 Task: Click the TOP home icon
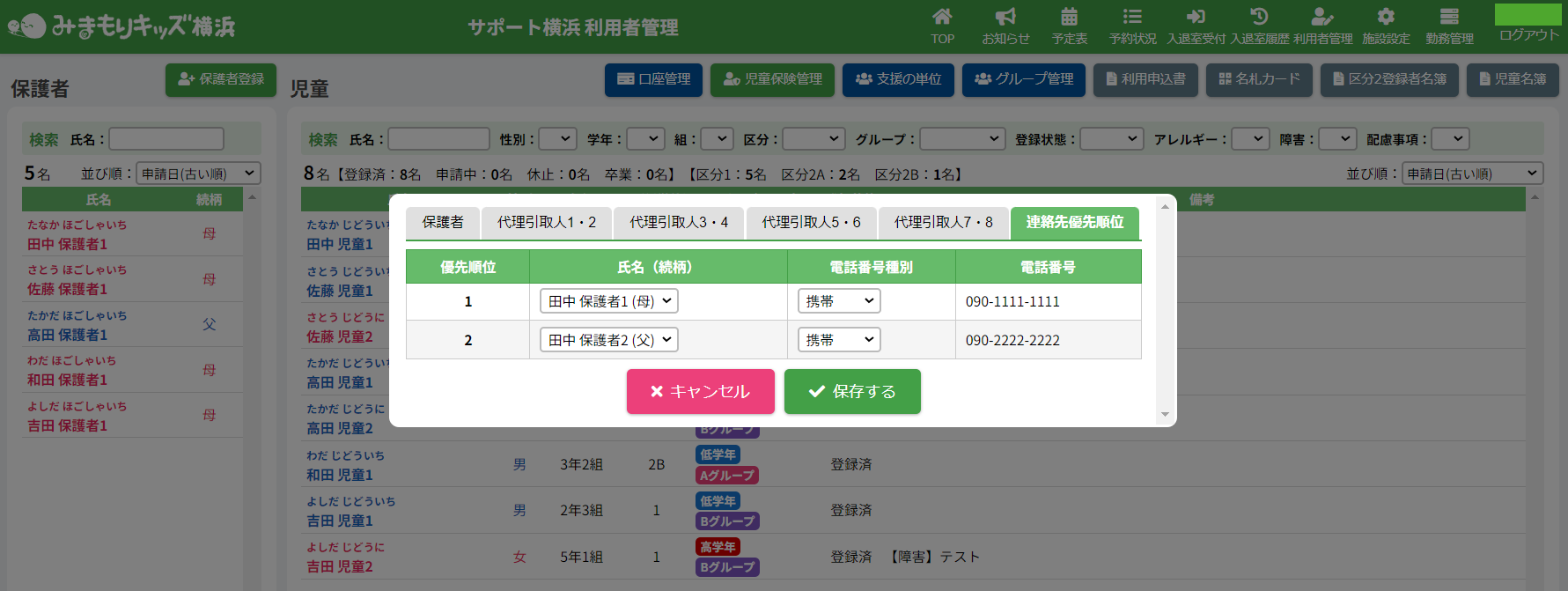(942, 18)
